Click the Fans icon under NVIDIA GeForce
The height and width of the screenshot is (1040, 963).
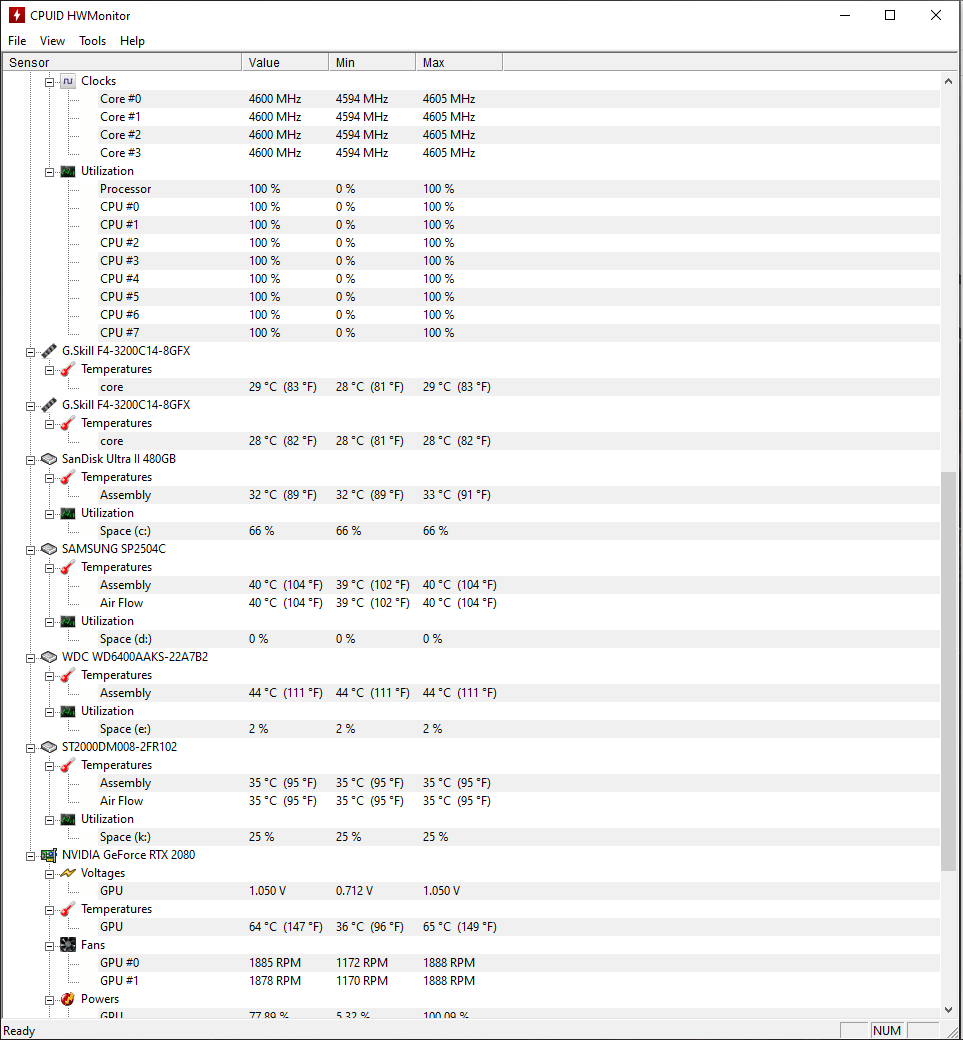tap(68, 944)
